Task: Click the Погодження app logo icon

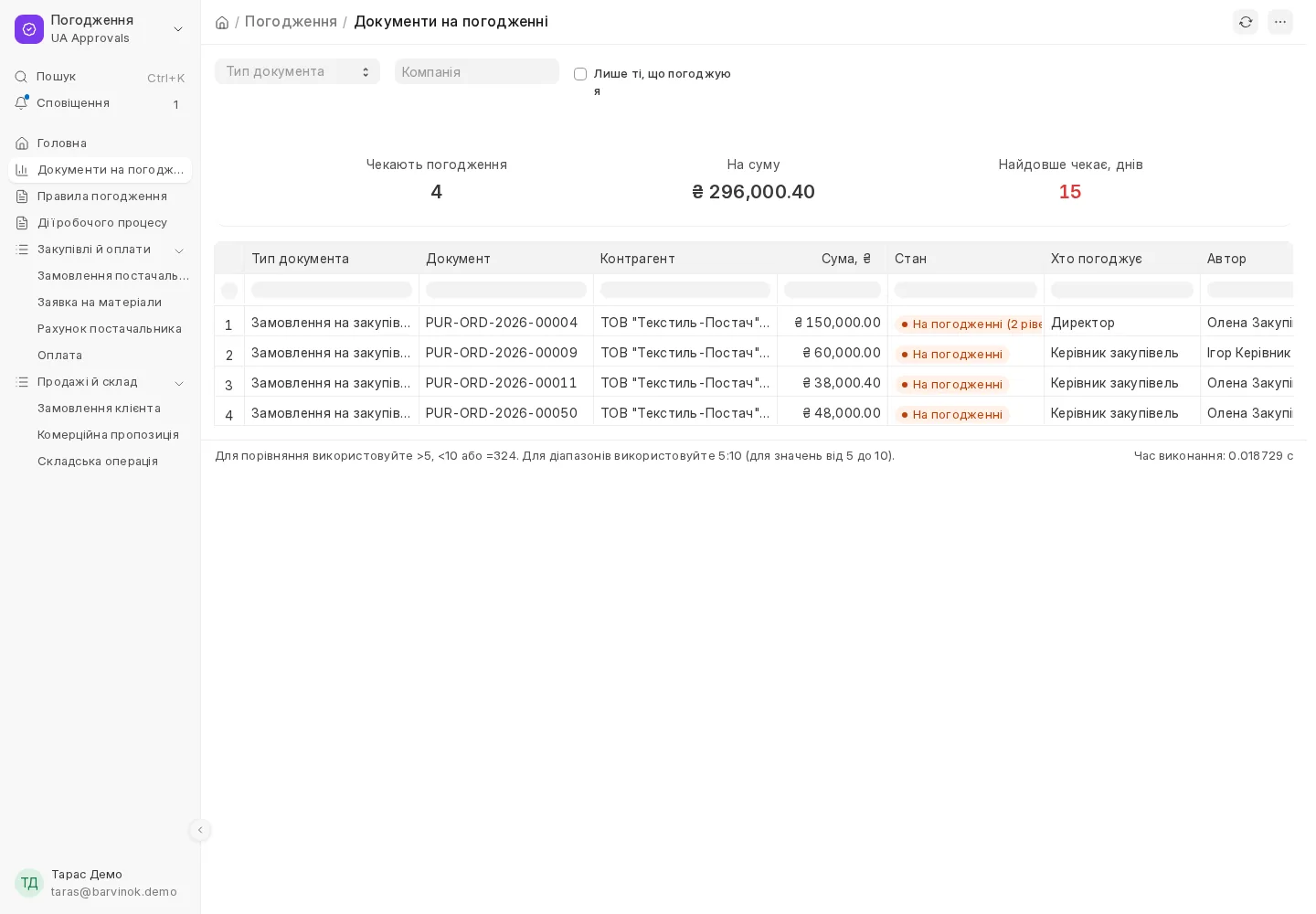Action: pyautogui.click(x=29, y=29)
